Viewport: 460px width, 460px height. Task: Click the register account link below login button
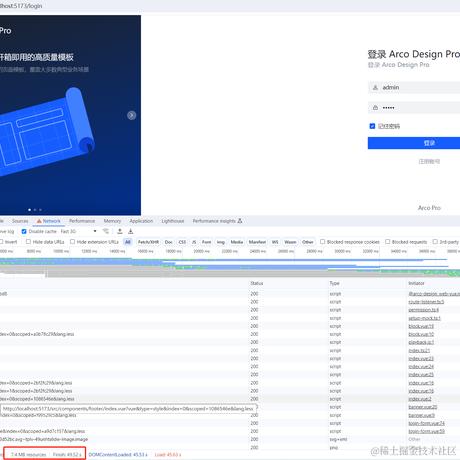(429, 161)
